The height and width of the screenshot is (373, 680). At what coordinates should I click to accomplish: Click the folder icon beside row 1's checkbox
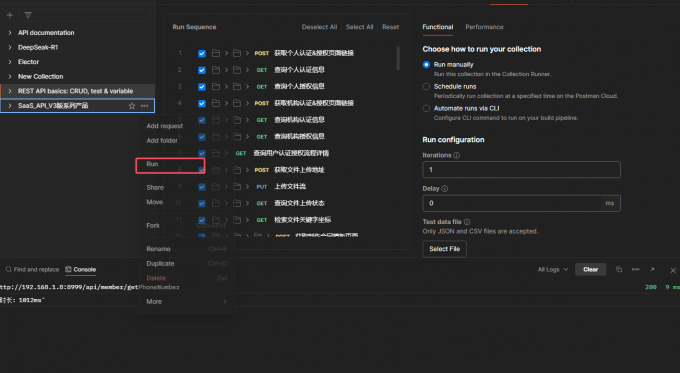pos(216,53)
